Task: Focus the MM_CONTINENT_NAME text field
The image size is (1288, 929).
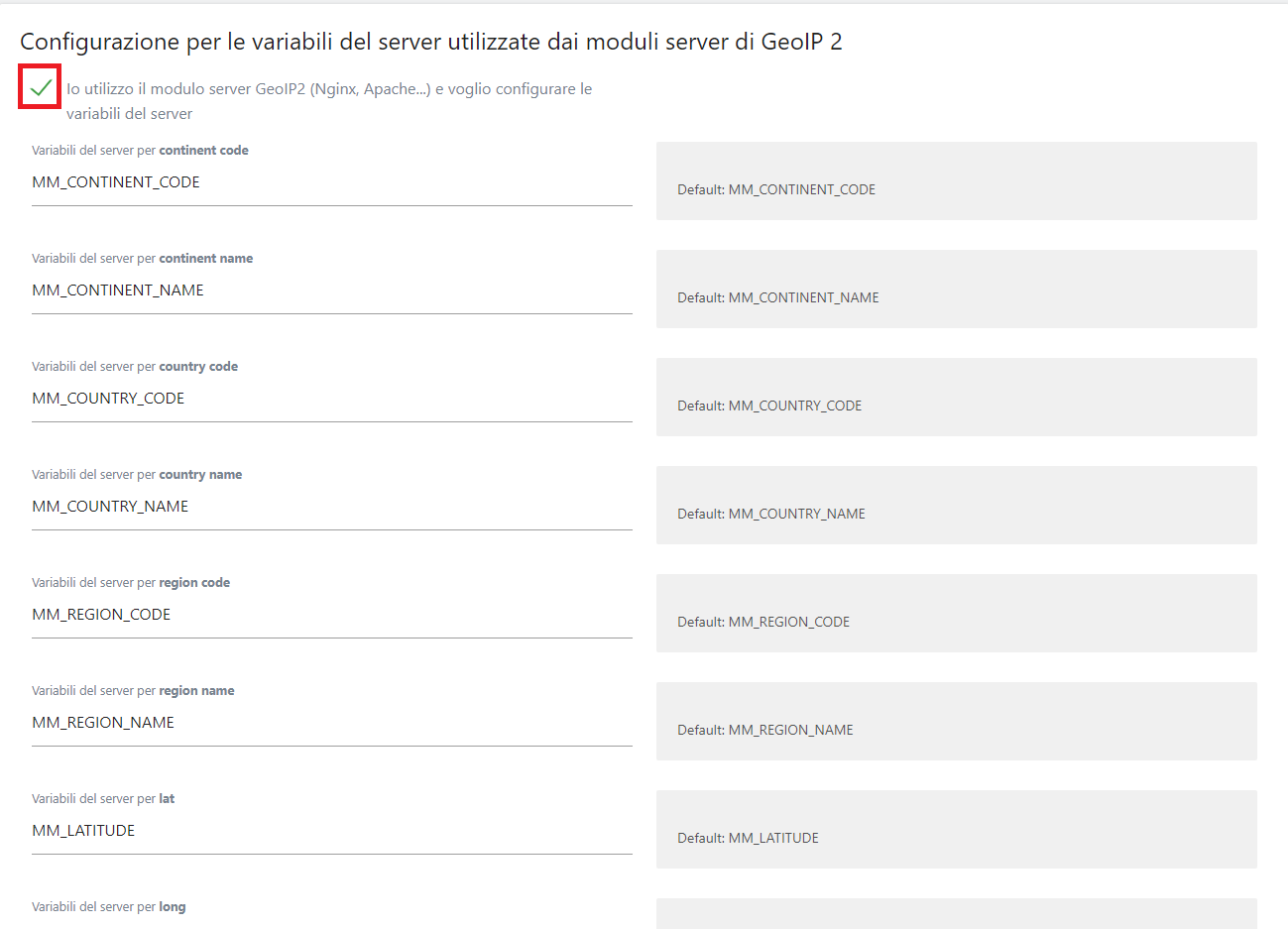Action: click(x=331, y=290)
